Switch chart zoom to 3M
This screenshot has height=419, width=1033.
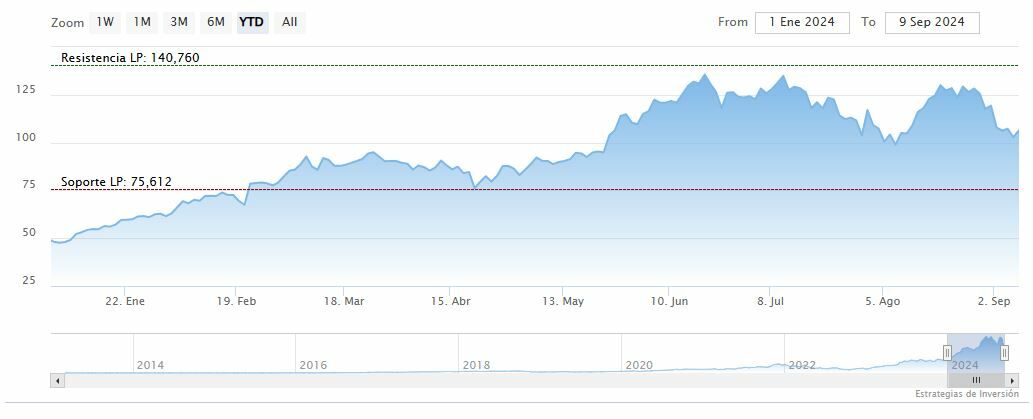point(179,22)
